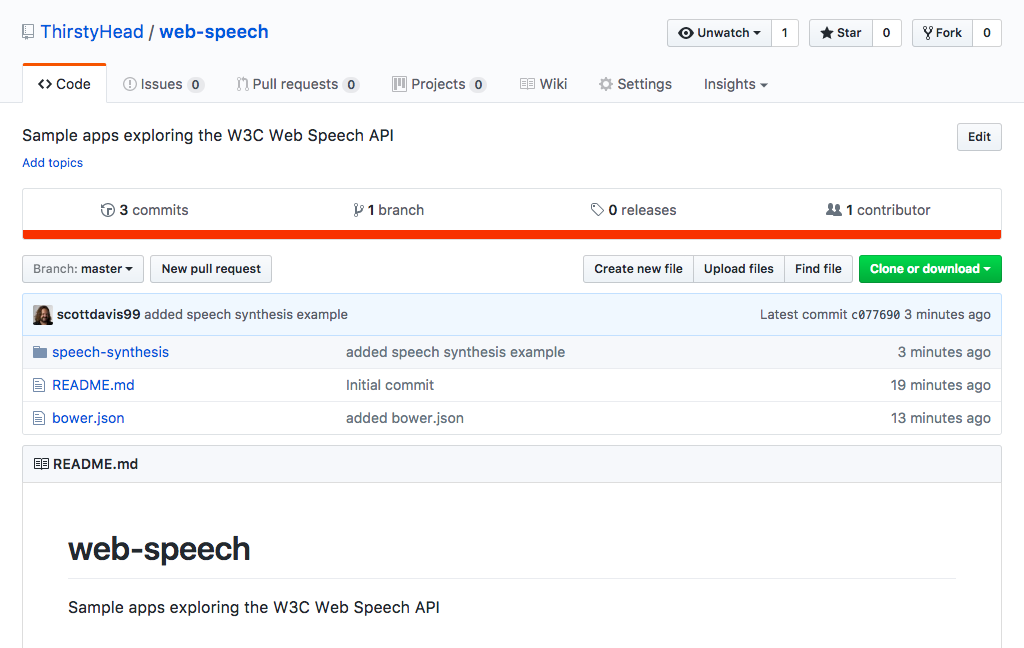Go to the Projects tab
Viewport: 1024px width, 648px height.
click(x=439, y=84)
